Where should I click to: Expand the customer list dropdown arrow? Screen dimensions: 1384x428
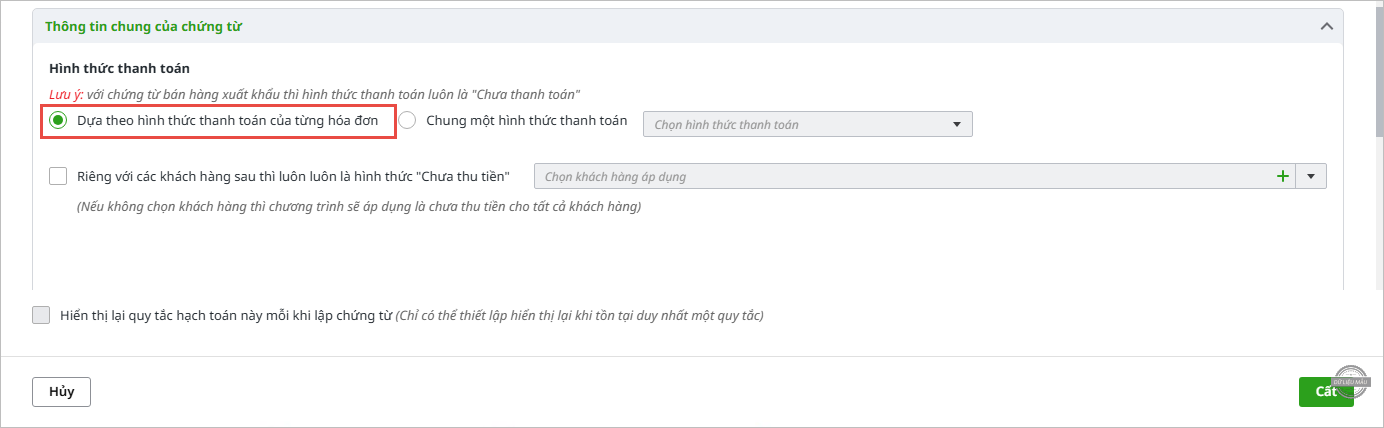click(x=1311, y=177)
